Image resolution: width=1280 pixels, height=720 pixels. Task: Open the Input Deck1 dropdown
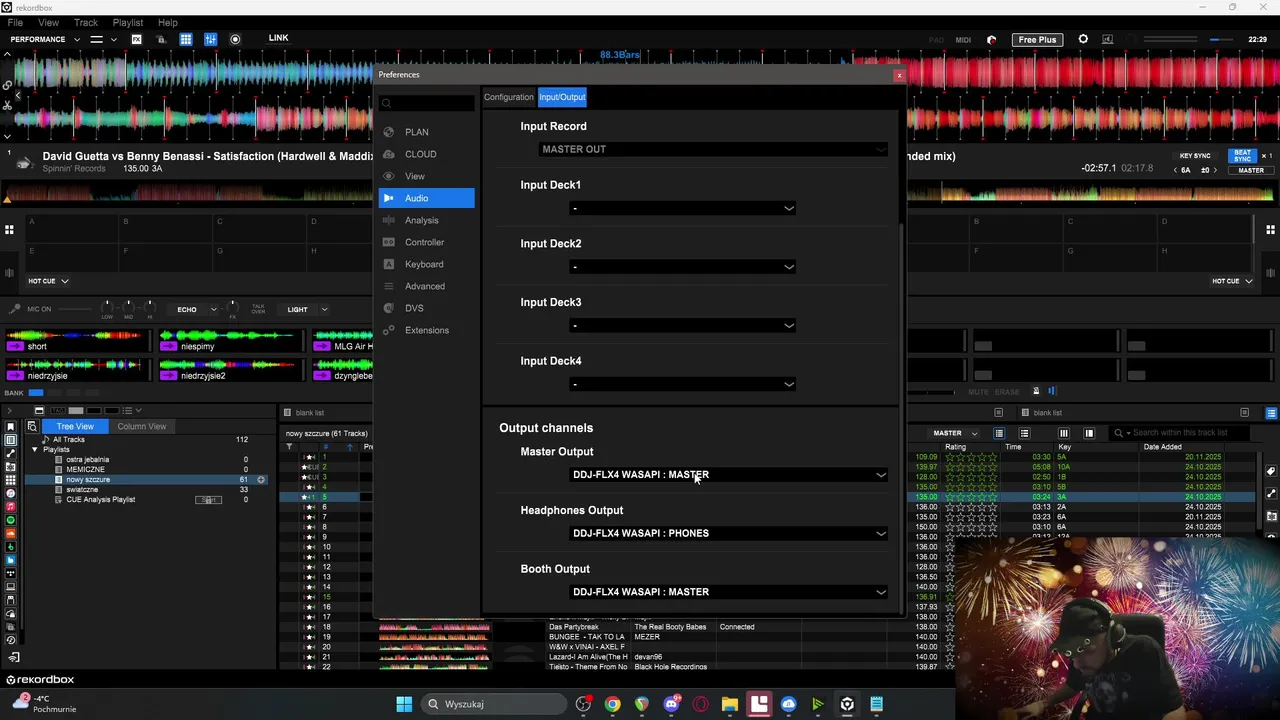[x=683, y=208]
